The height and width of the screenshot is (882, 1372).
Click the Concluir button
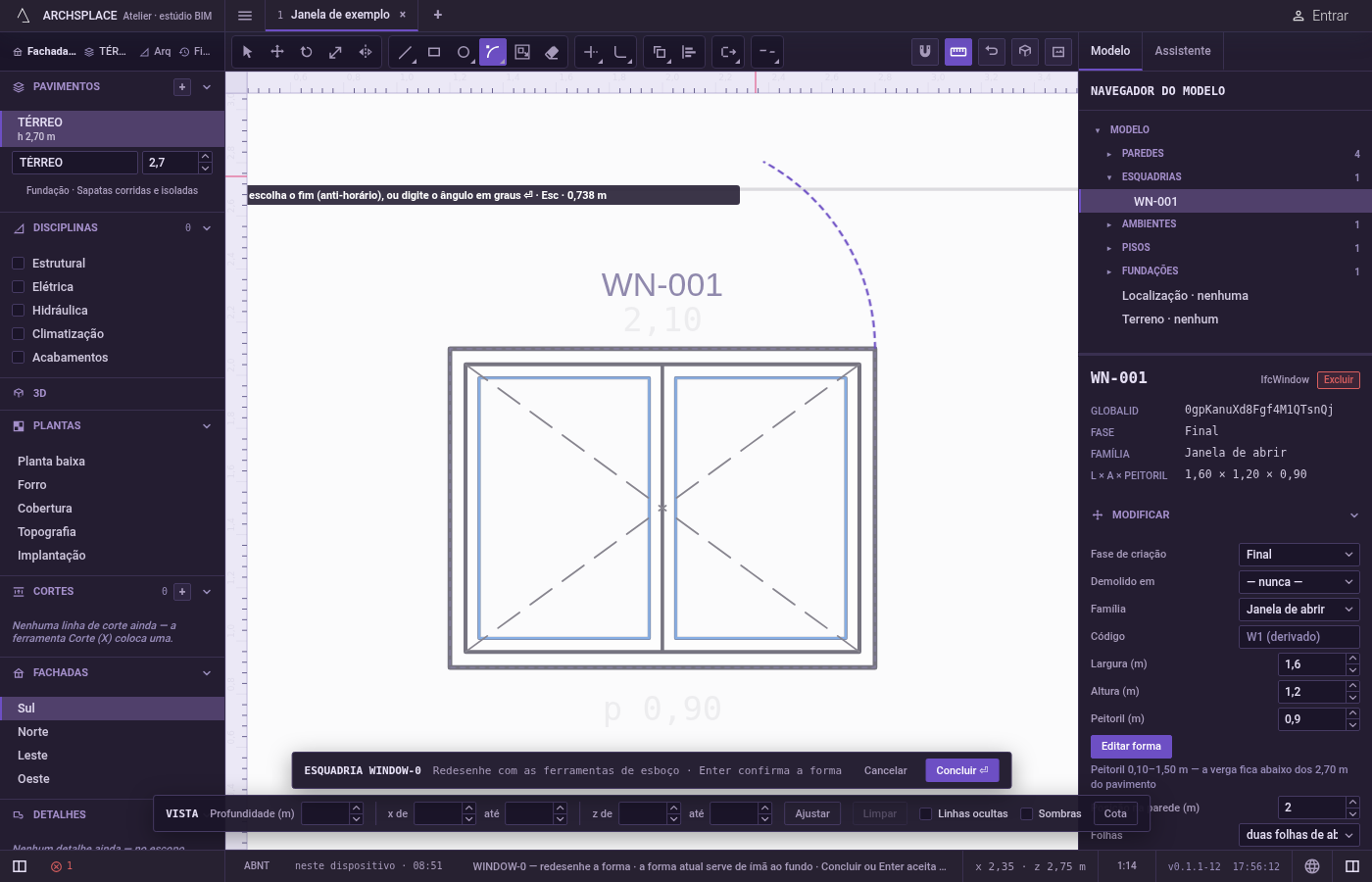pos(962,770)
